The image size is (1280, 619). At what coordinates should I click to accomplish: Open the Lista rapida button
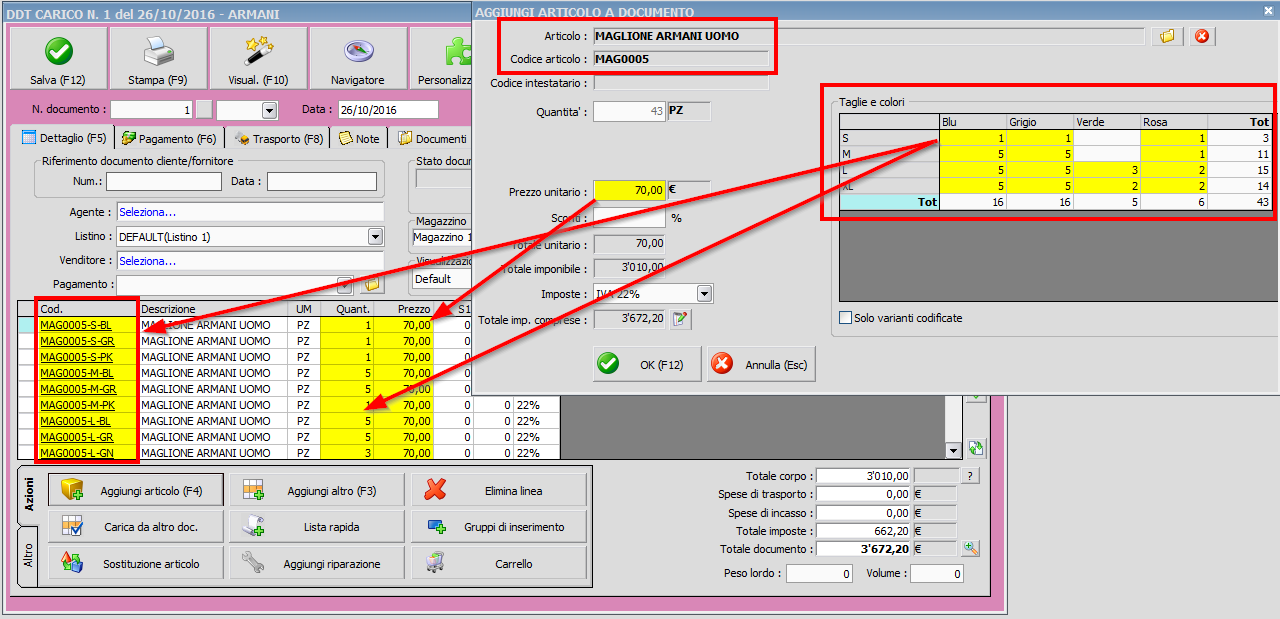point(317,527)
